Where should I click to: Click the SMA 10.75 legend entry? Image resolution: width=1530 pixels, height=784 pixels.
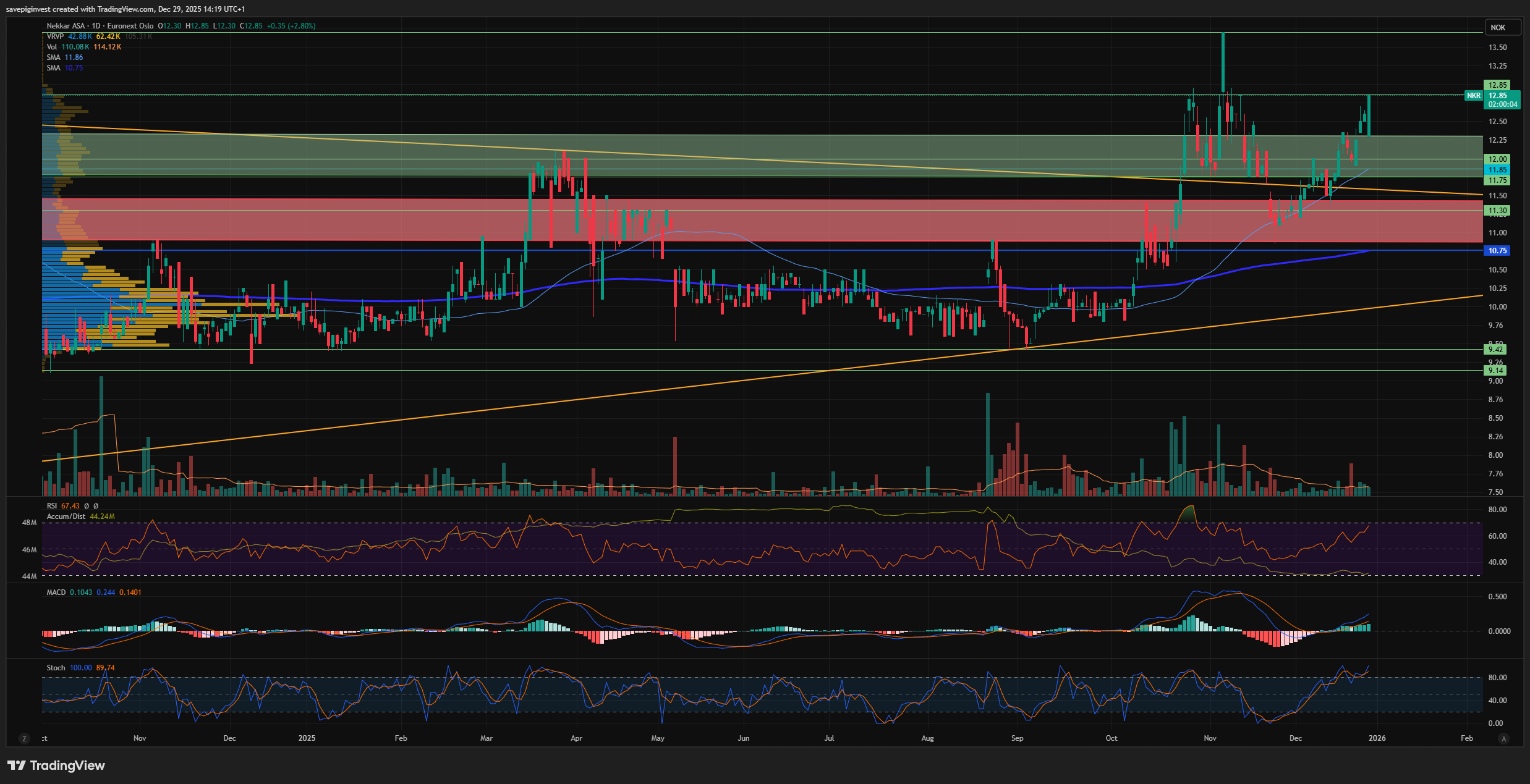64,68
